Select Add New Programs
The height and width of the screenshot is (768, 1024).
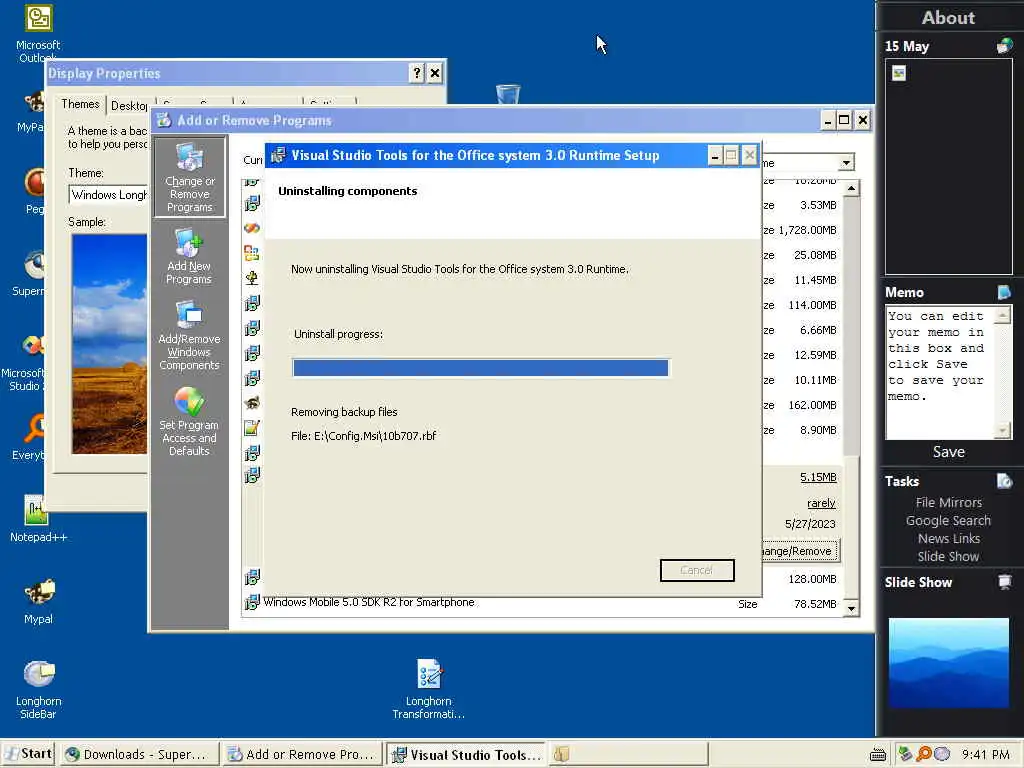[x=189, y=256]
